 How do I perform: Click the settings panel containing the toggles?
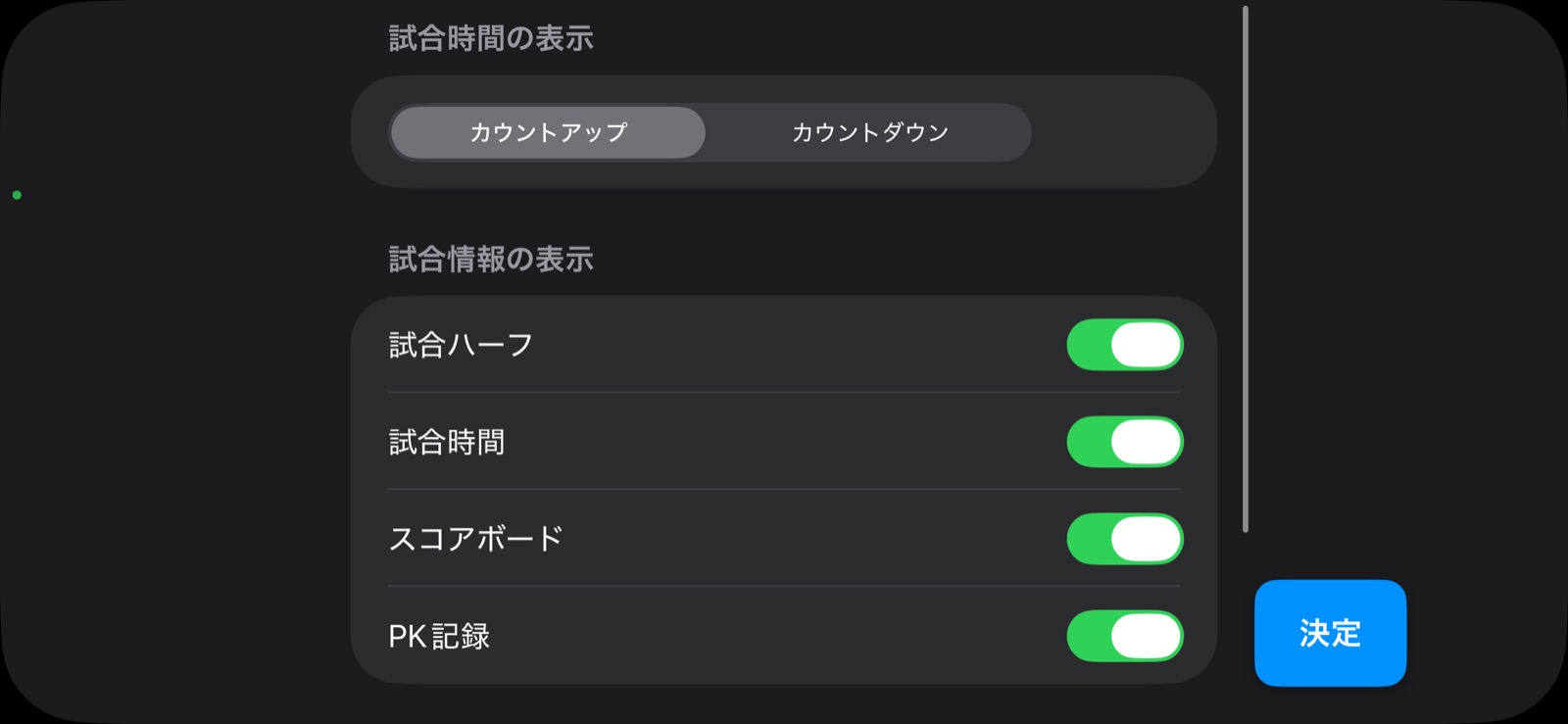click(784, 490)
